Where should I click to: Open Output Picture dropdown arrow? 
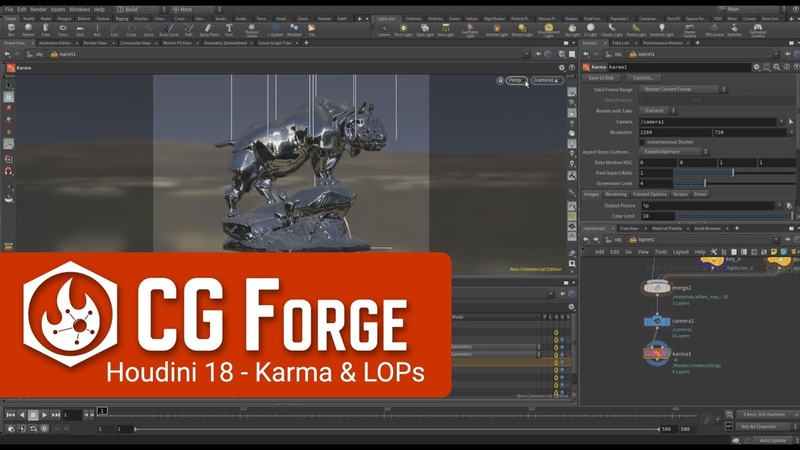(x=779, y=205)
